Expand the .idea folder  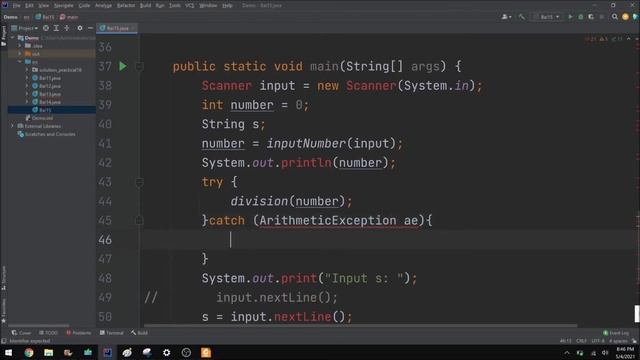pyautogui.click(x=20, y=46)
